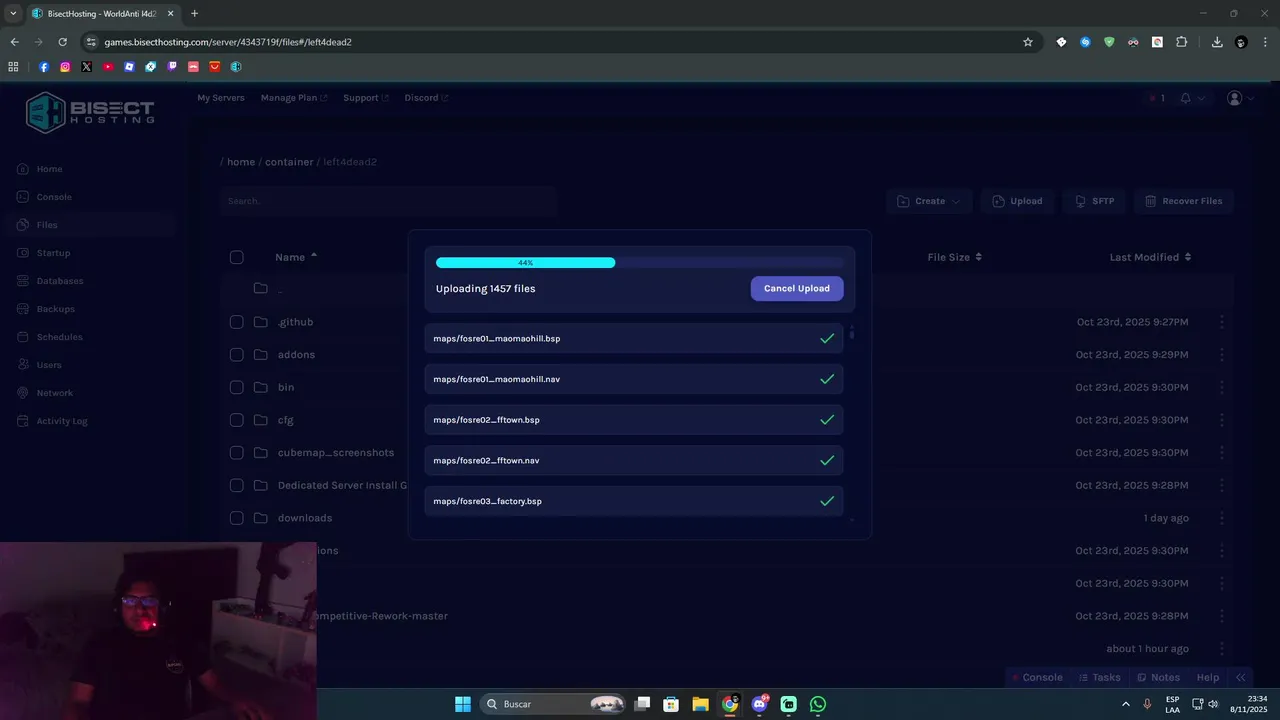Click the BisectHosting logo
This screenshot has width=1280, height=720.
[90, 112]
